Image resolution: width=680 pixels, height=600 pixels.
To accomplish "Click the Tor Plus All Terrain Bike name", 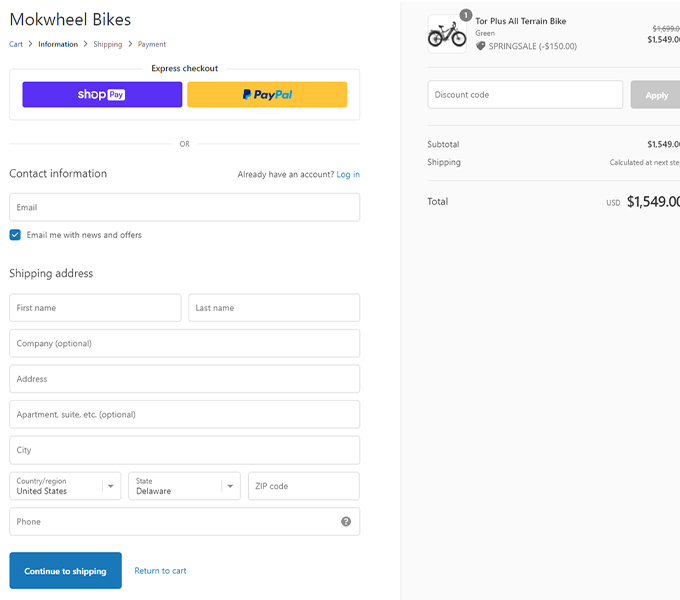I will click(520, 21).
